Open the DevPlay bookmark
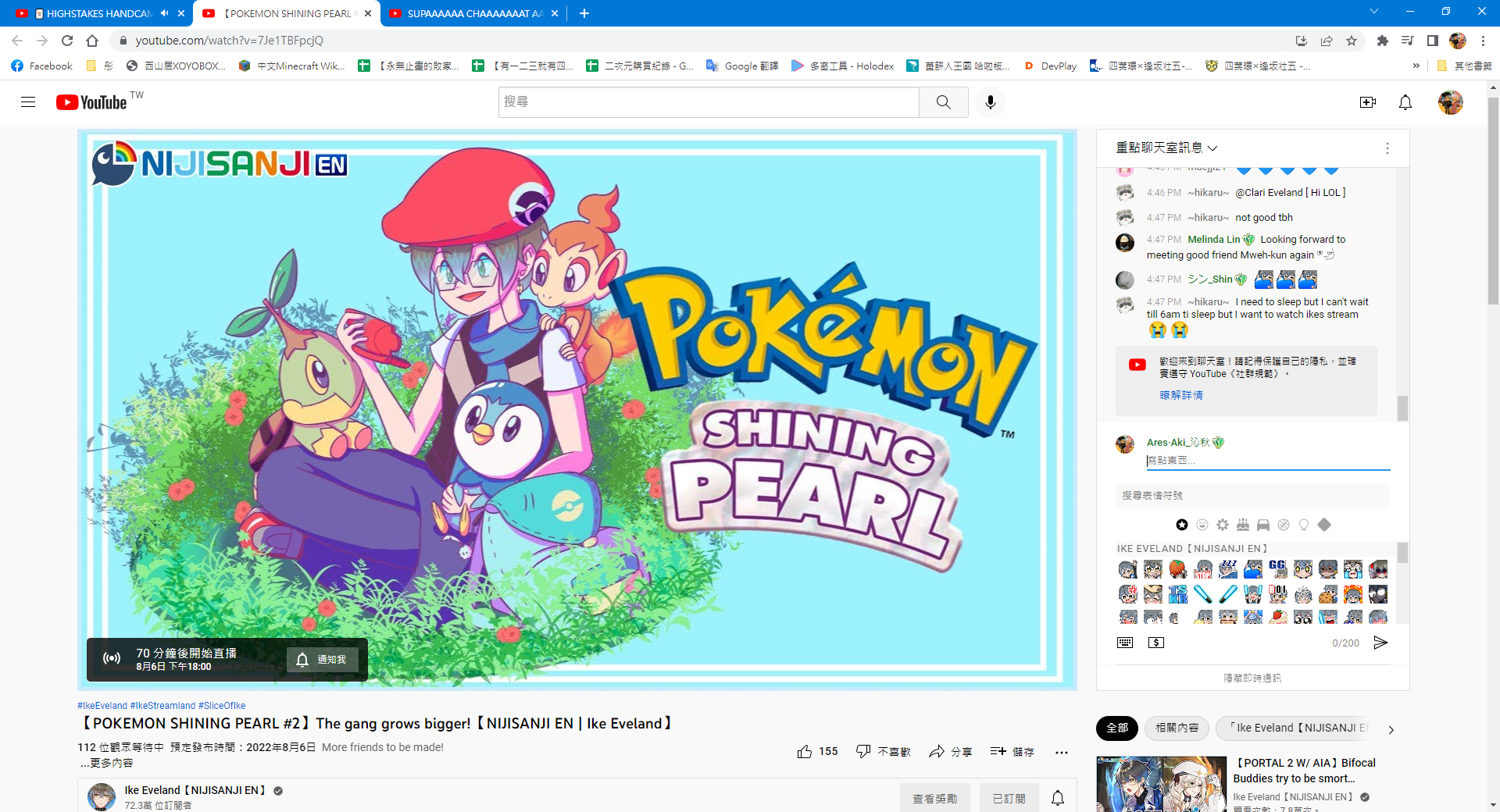1500x812 pixels. click(1050, 66)
